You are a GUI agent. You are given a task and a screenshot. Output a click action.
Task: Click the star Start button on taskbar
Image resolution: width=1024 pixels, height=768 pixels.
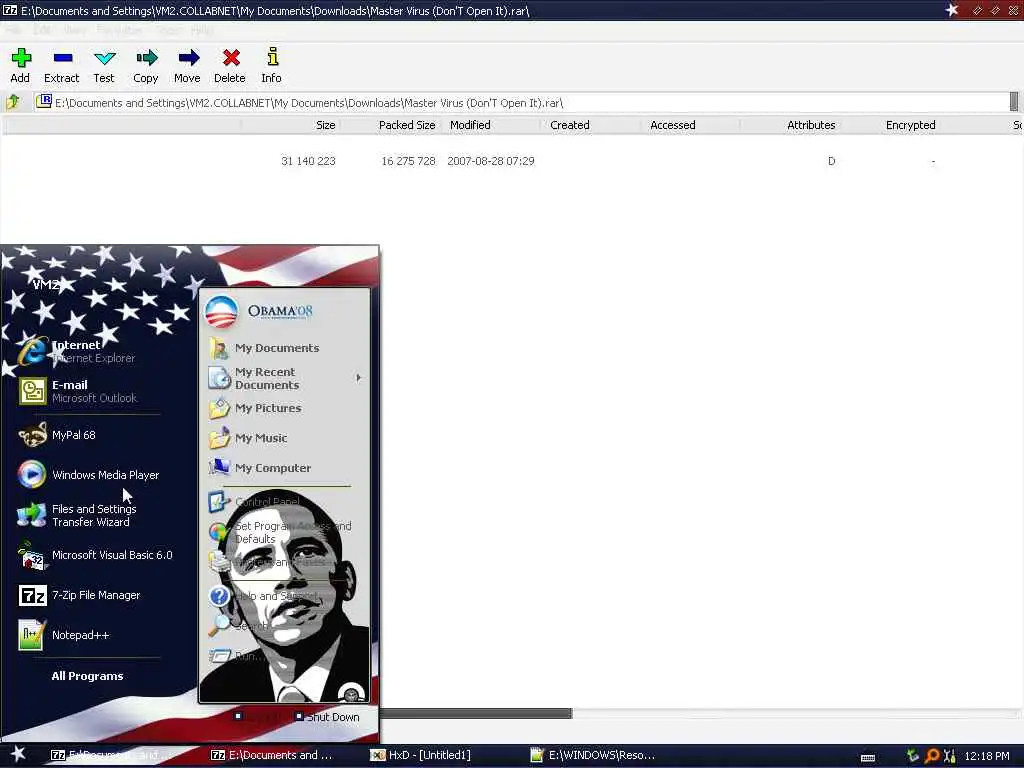[x=18, y=754]
